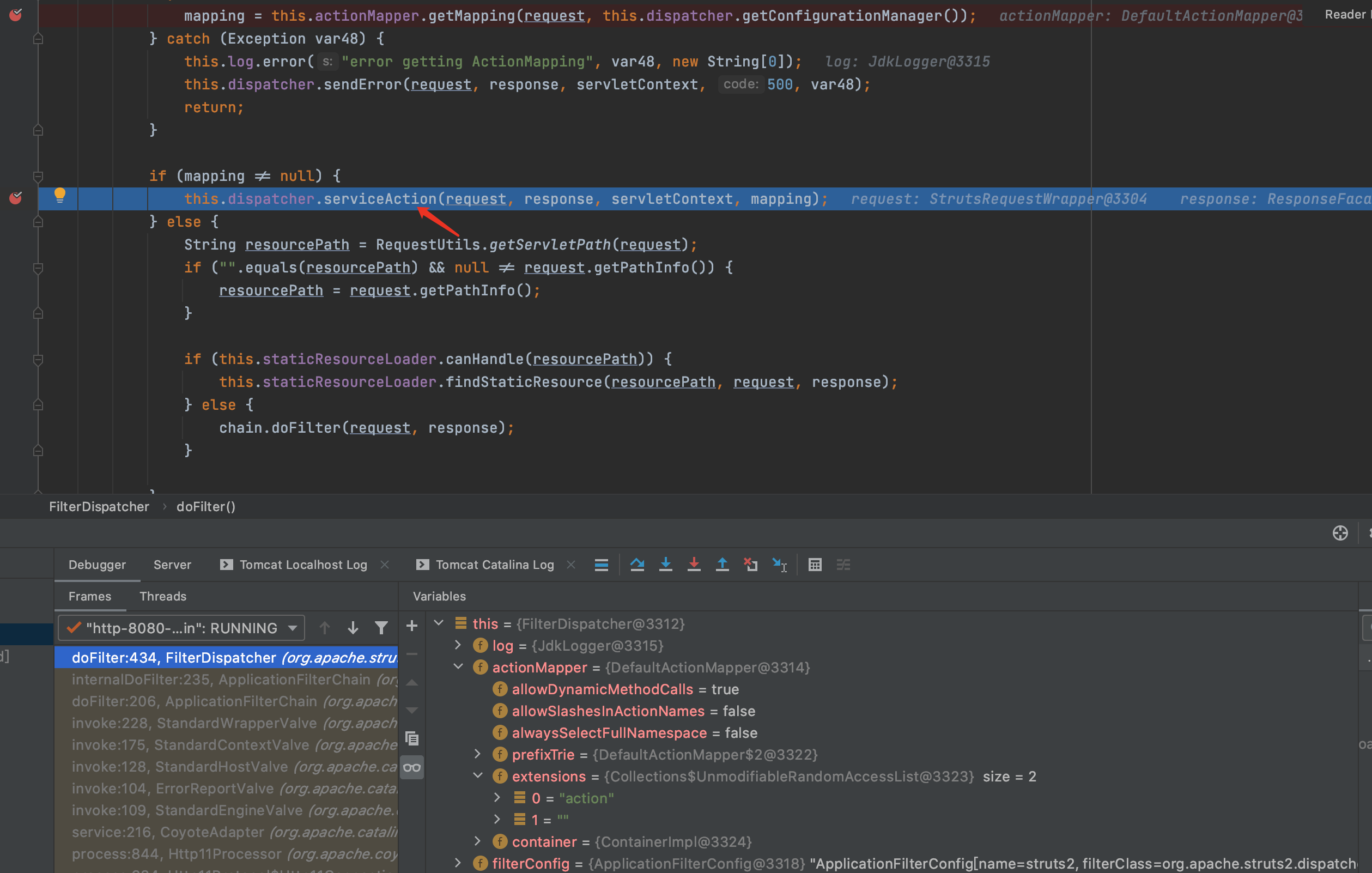This screenshot has height=873, width=1372.
Task: Click the intention lightbulb icon
Action: point(60,196)
